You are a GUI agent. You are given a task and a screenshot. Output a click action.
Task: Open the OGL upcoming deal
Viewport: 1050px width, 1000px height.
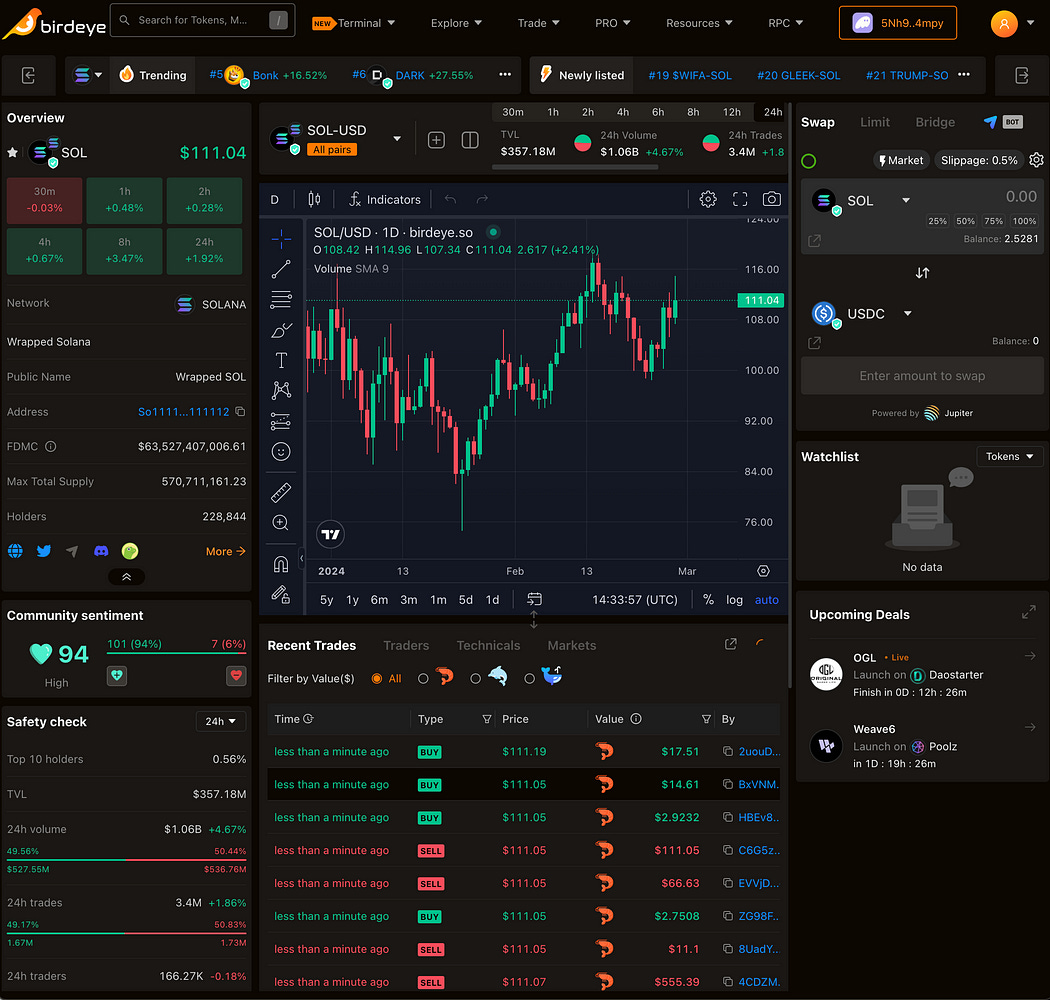coord(922,674)
